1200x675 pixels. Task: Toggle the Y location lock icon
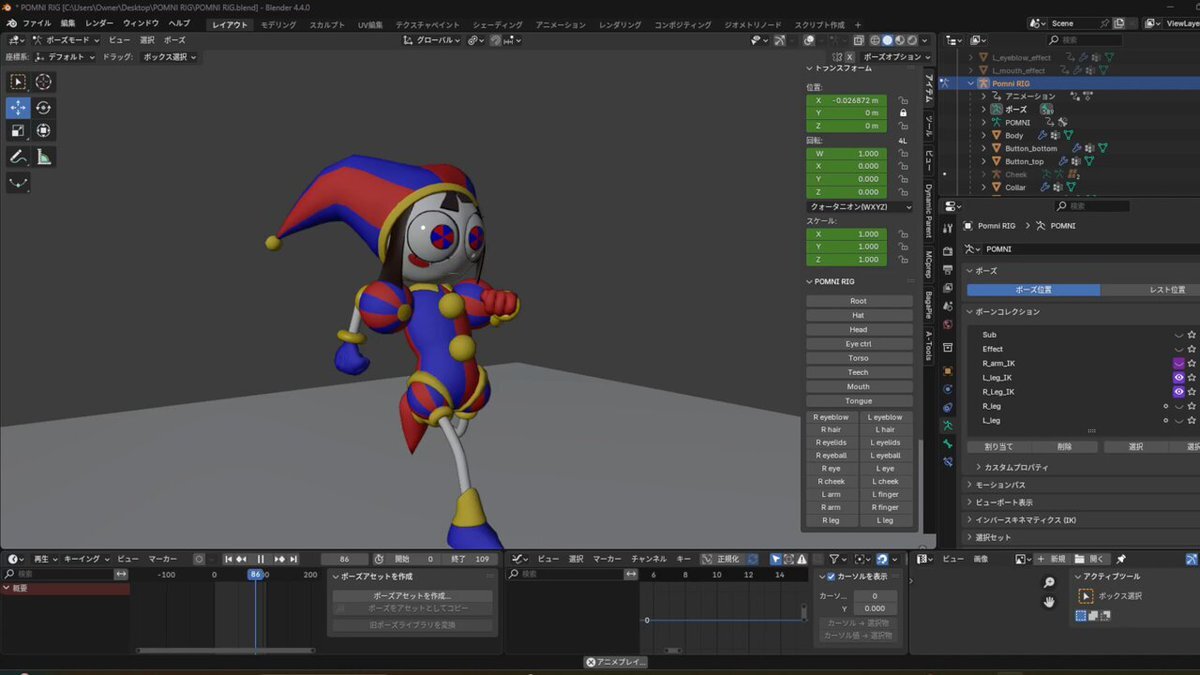903,113
